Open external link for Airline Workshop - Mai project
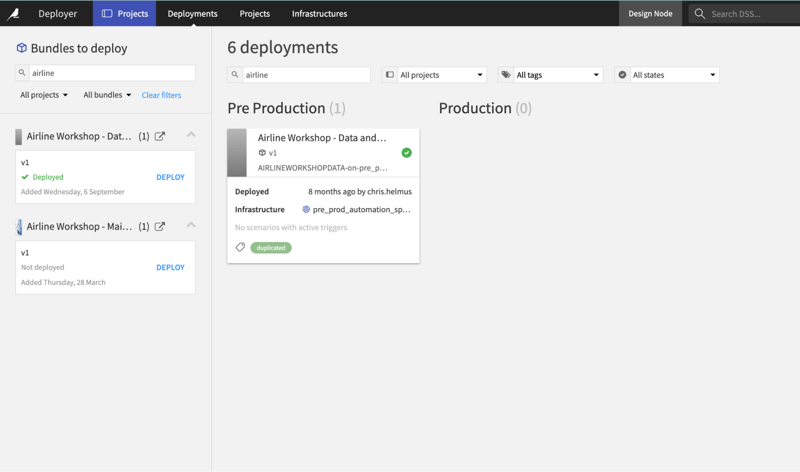 tap(160, 227)
